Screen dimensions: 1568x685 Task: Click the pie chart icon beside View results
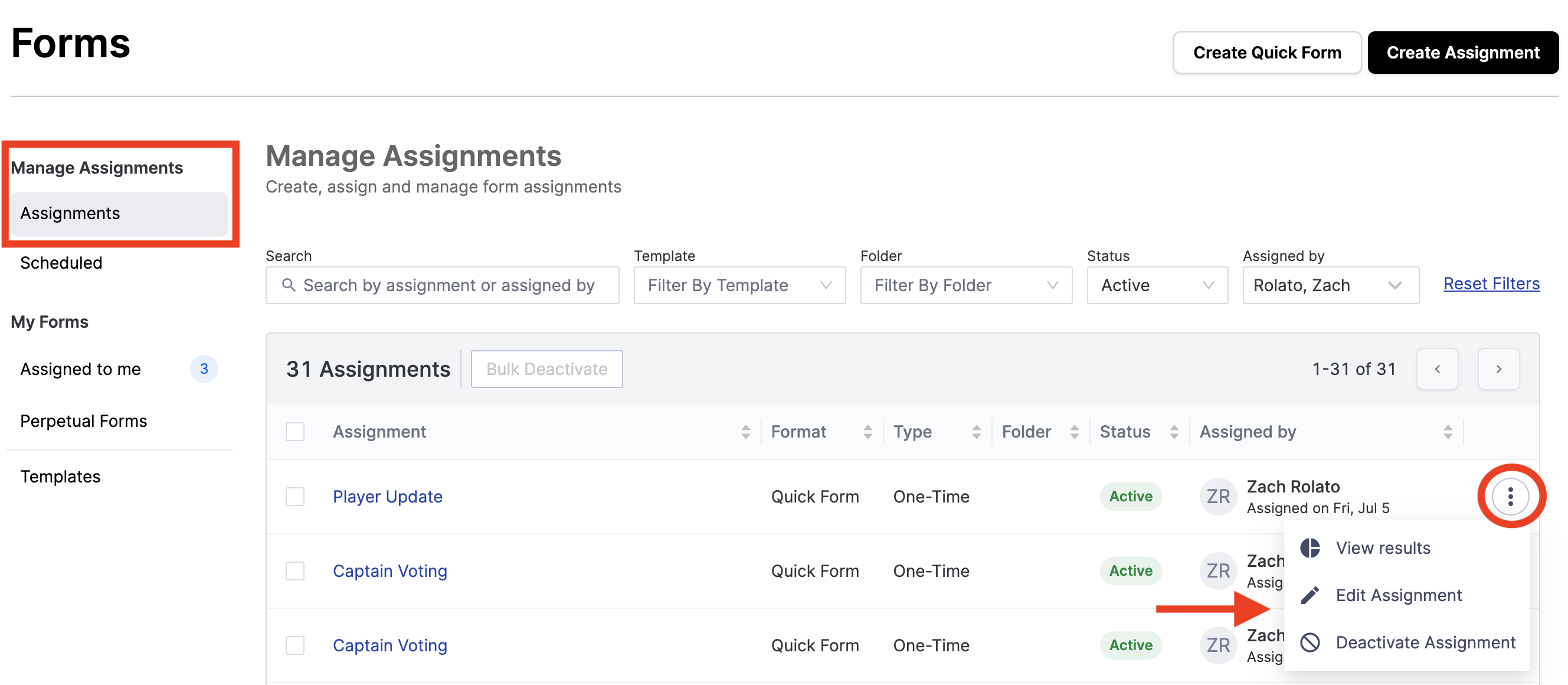[x=1310, y=547]
